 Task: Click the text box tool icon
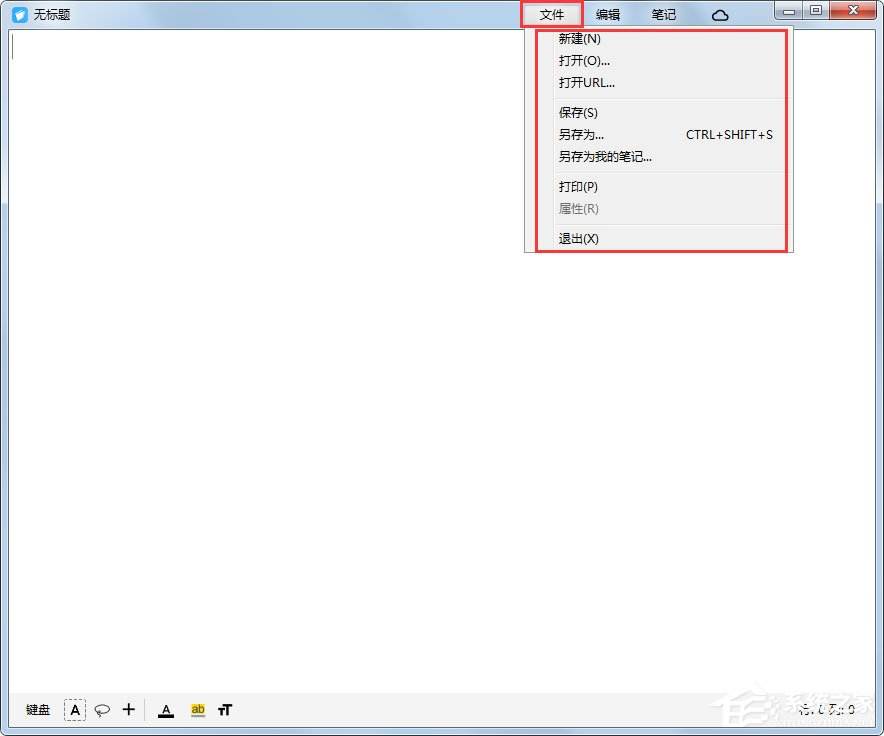[x=75, y=710]
